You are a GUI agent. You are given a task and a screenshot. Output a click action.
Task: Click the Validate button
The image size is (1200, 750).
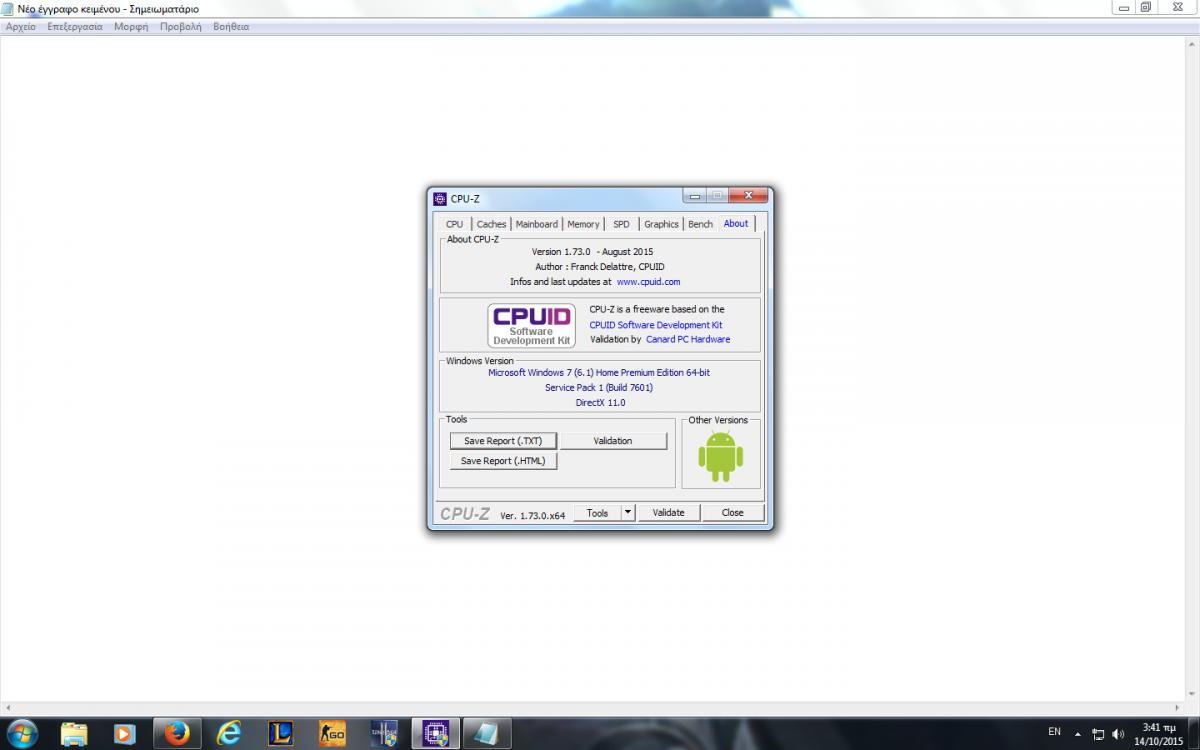point(669,512)
